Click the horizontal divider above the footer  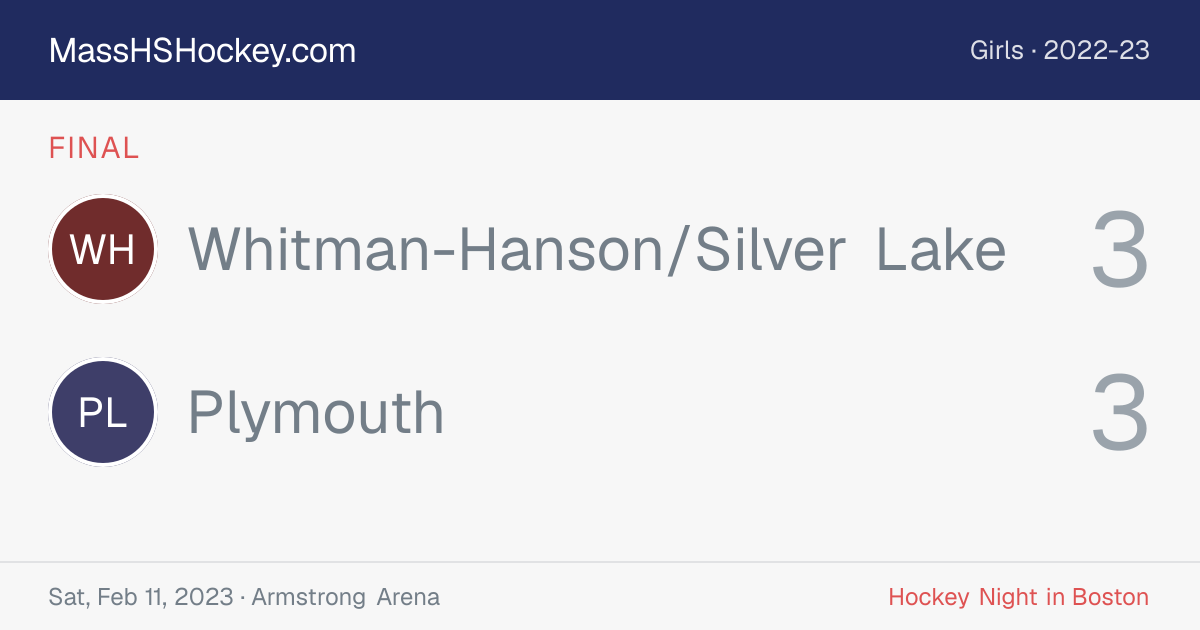tap(600, 562)
